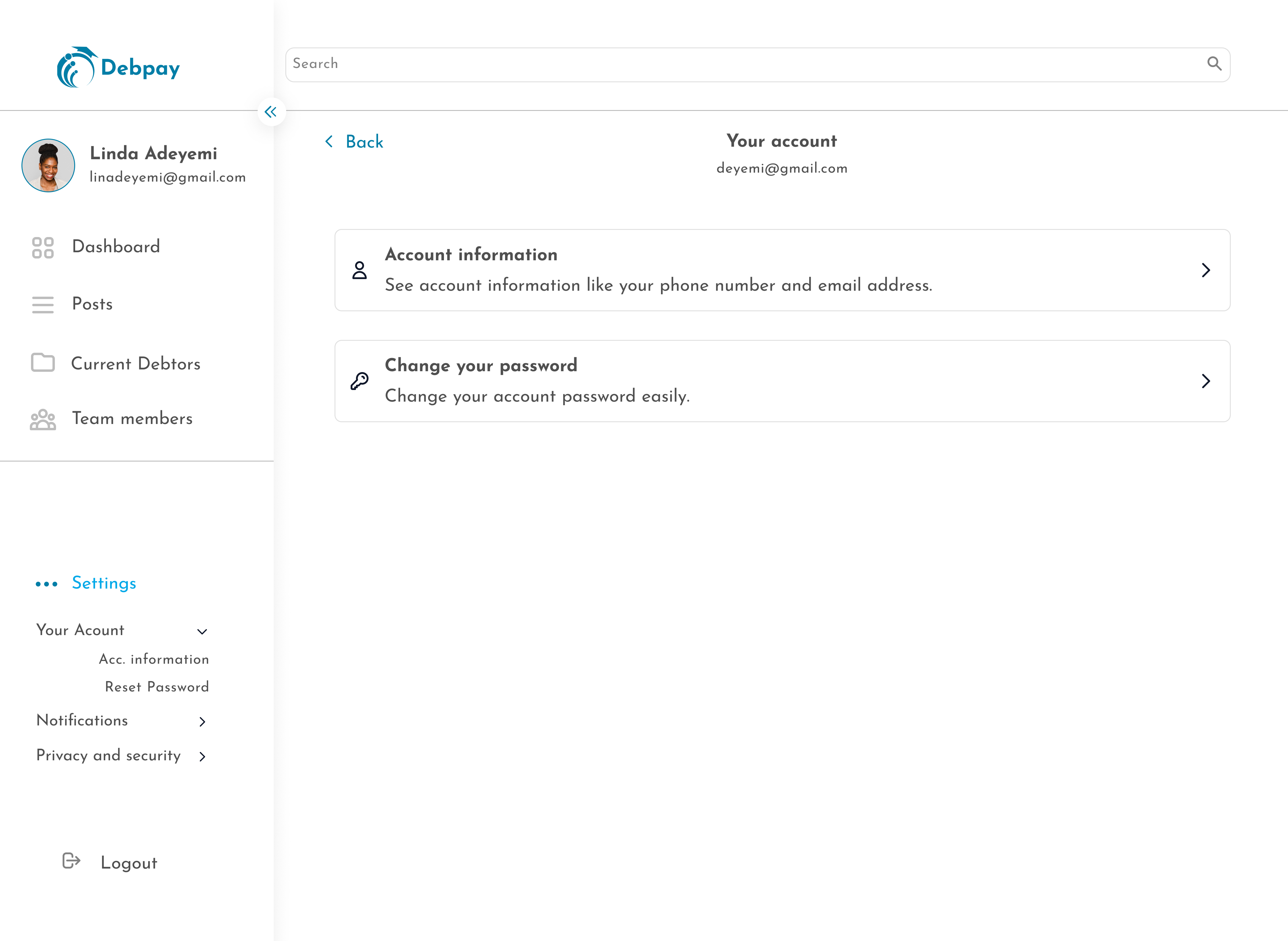
Task: Collapse the Your Acount section
Action: tap(202, 632)
